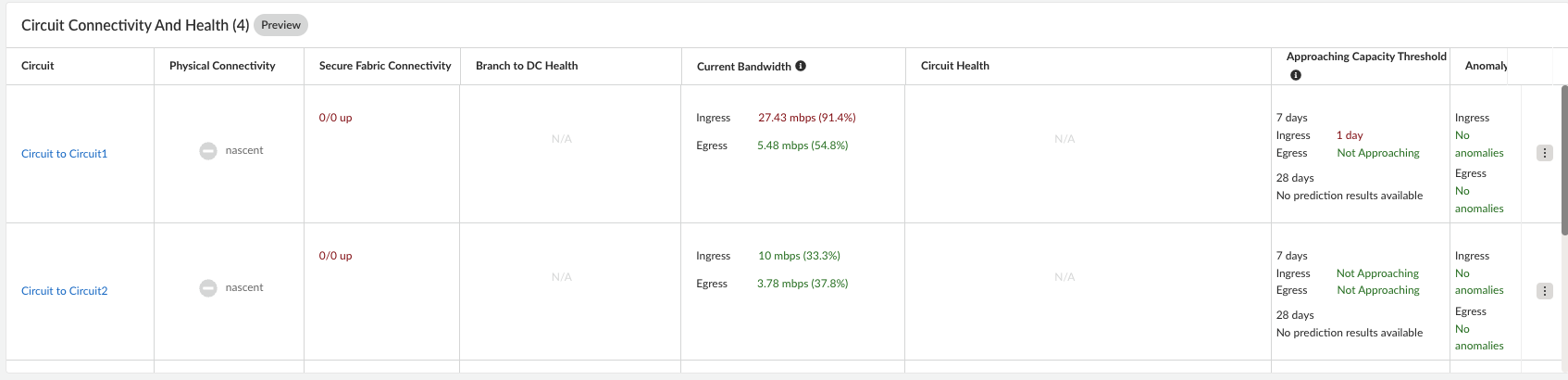Open the three-dot menu for Circuit to Circuit2
The image size is (1568, 380).
[1544, 291]
